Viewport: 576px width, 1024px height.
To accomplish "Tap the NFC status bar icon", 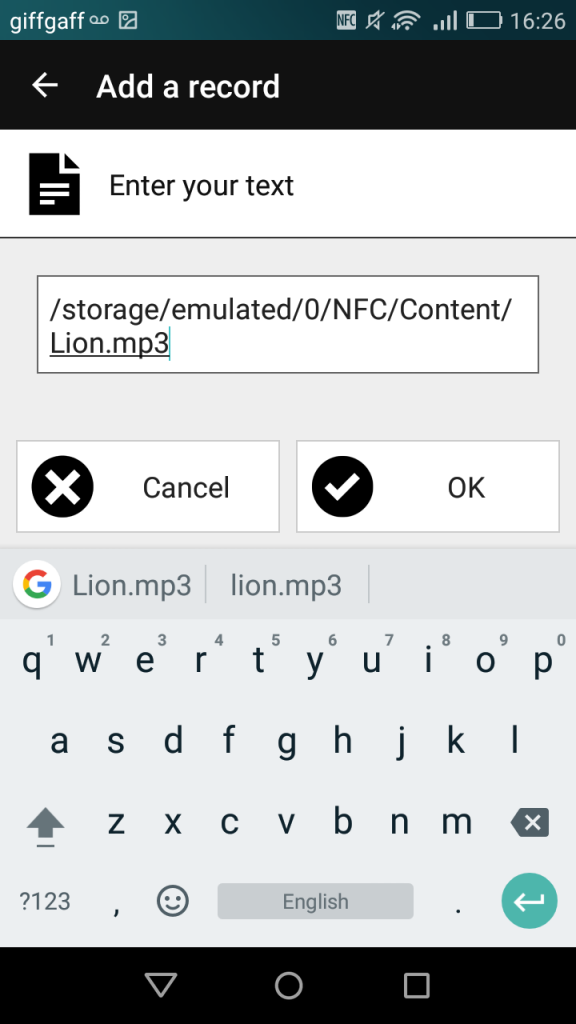I will click(x=346, y=21).
